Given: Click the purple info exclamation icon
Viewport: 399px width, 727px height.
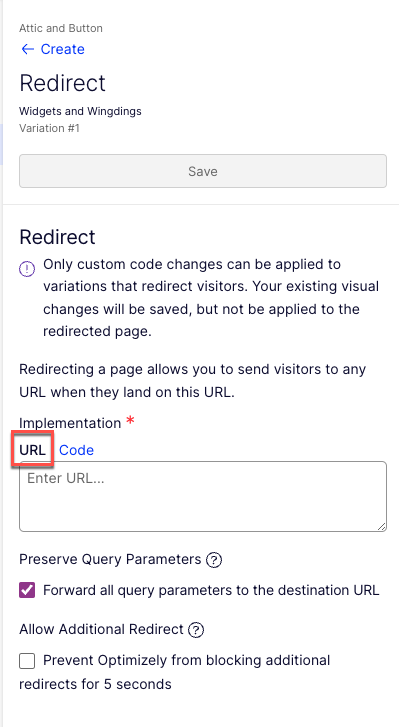Looking at the screenshot, I should (x=27, y=269).
